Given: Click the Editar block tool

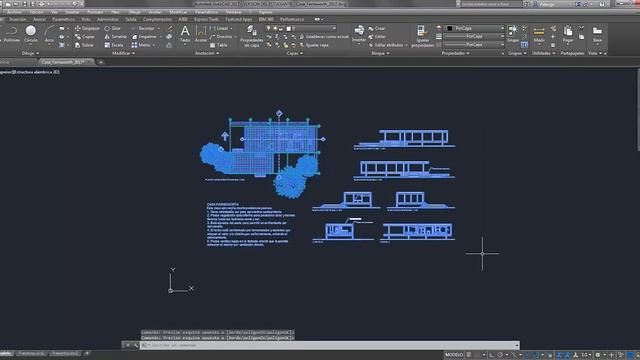Looking at the screenshot, I should pos(377,37).
